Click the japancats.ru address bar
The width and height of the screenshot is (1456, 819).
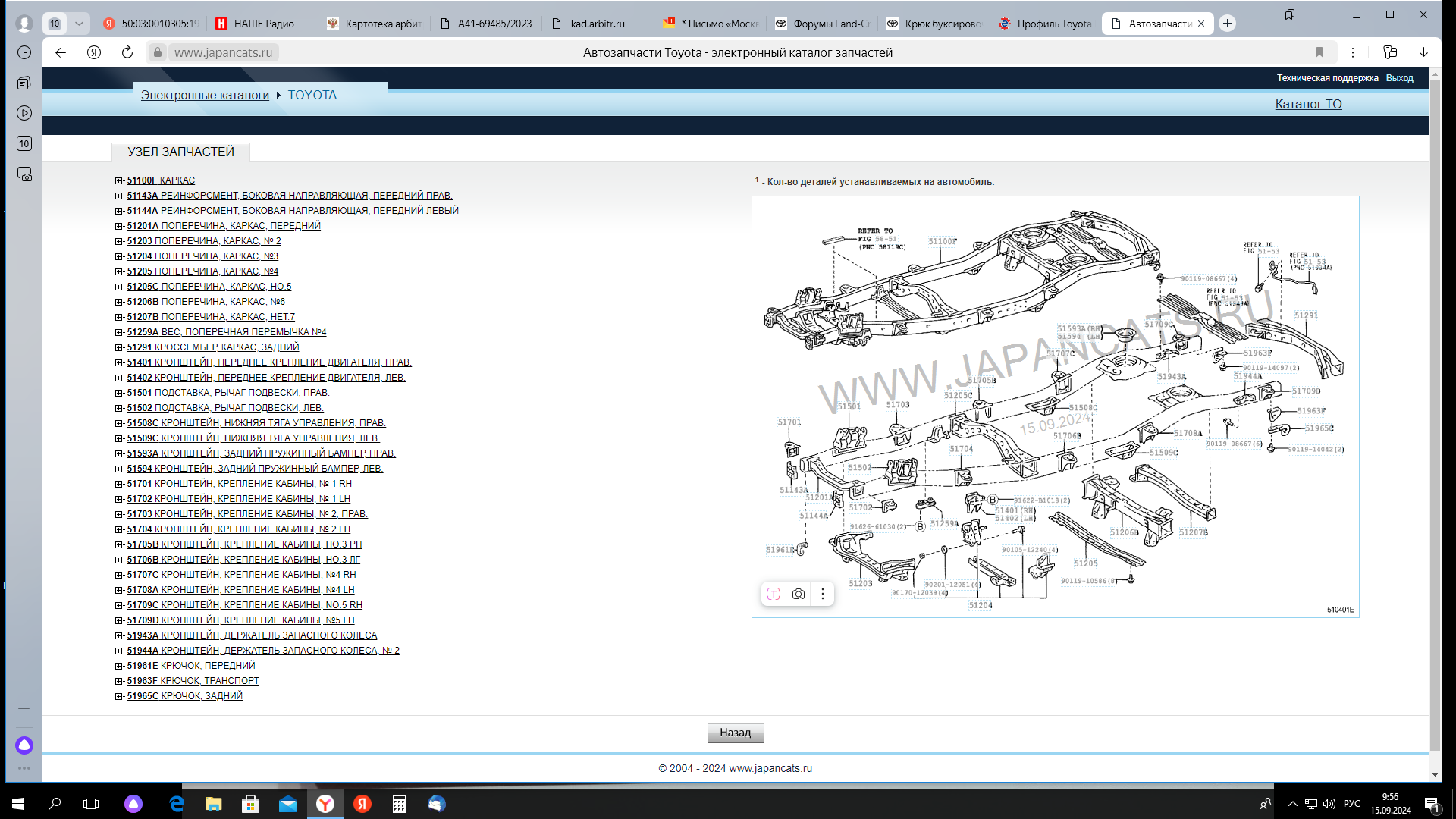click(x=223, y=52)
